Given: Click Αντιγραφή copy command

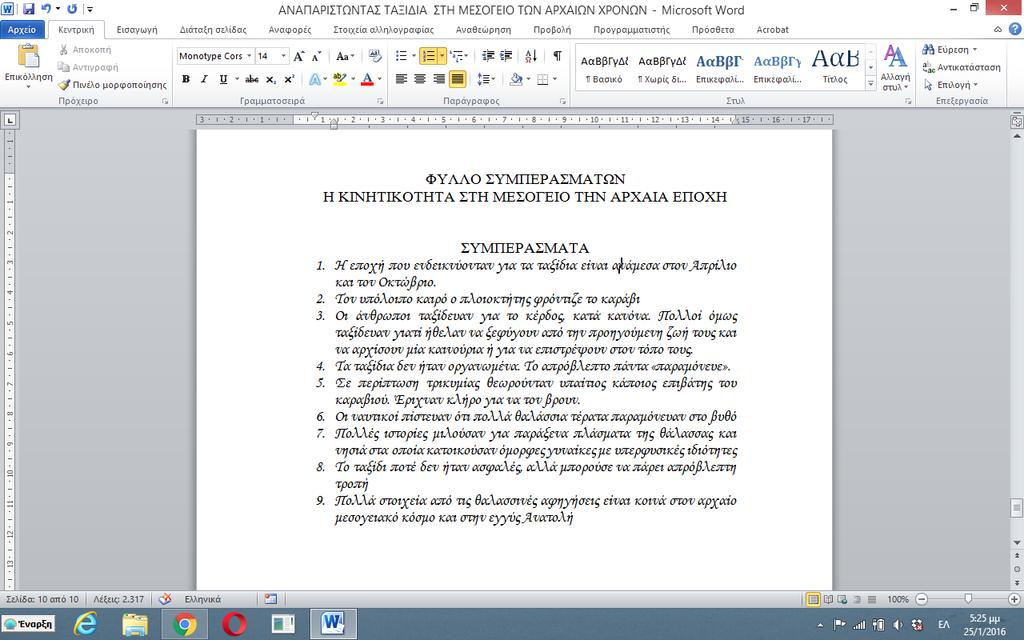Looking at the screenshot, I should 88,67.
